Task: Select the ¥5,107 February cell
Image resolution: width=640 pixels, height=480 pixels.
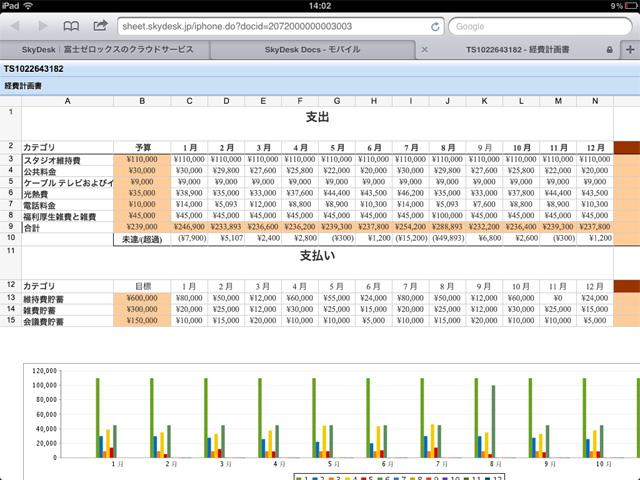Action: click(226, 238)
